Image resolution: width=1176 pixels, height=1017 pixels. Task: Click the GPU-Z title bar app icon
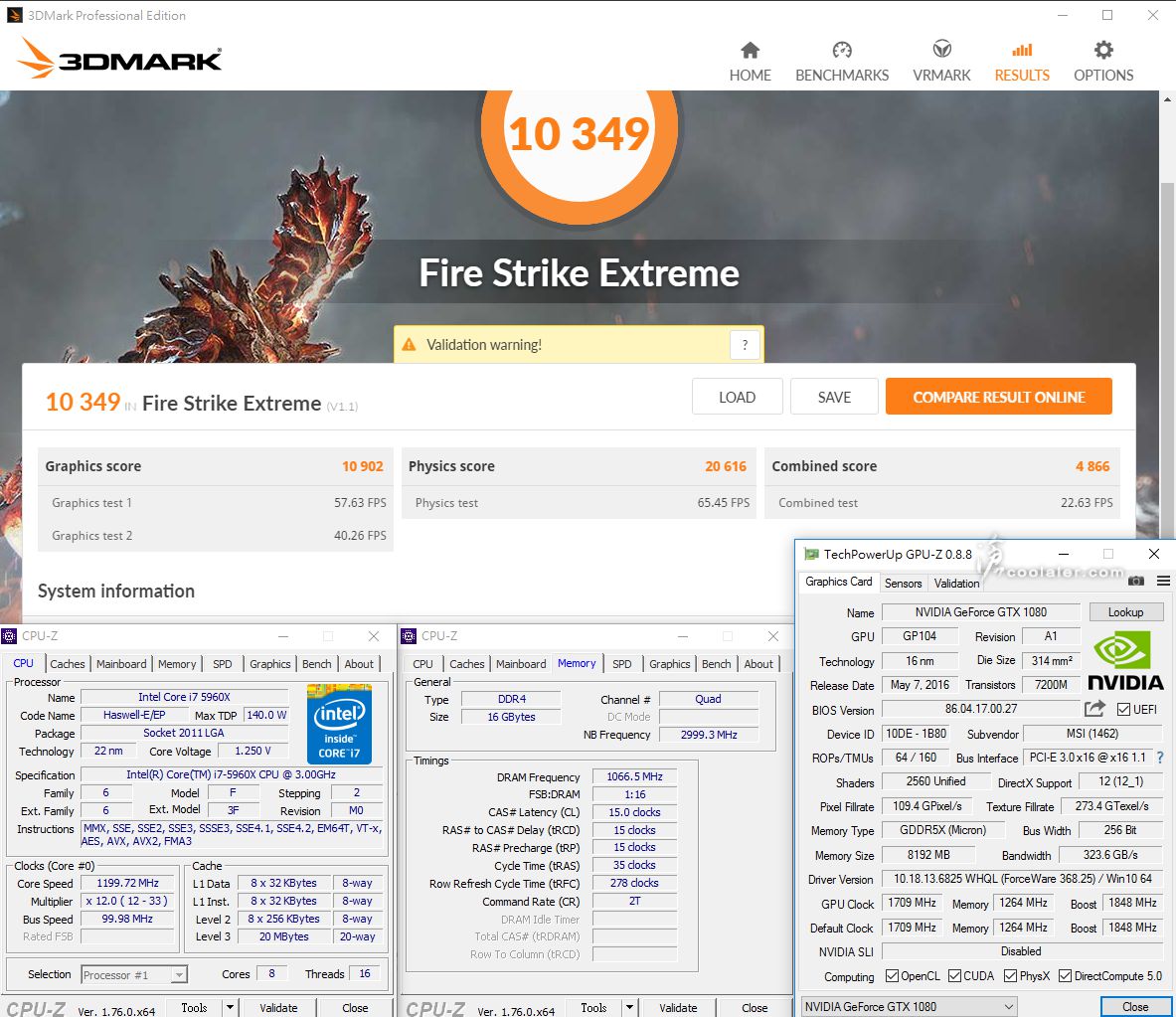pos(811,555)
